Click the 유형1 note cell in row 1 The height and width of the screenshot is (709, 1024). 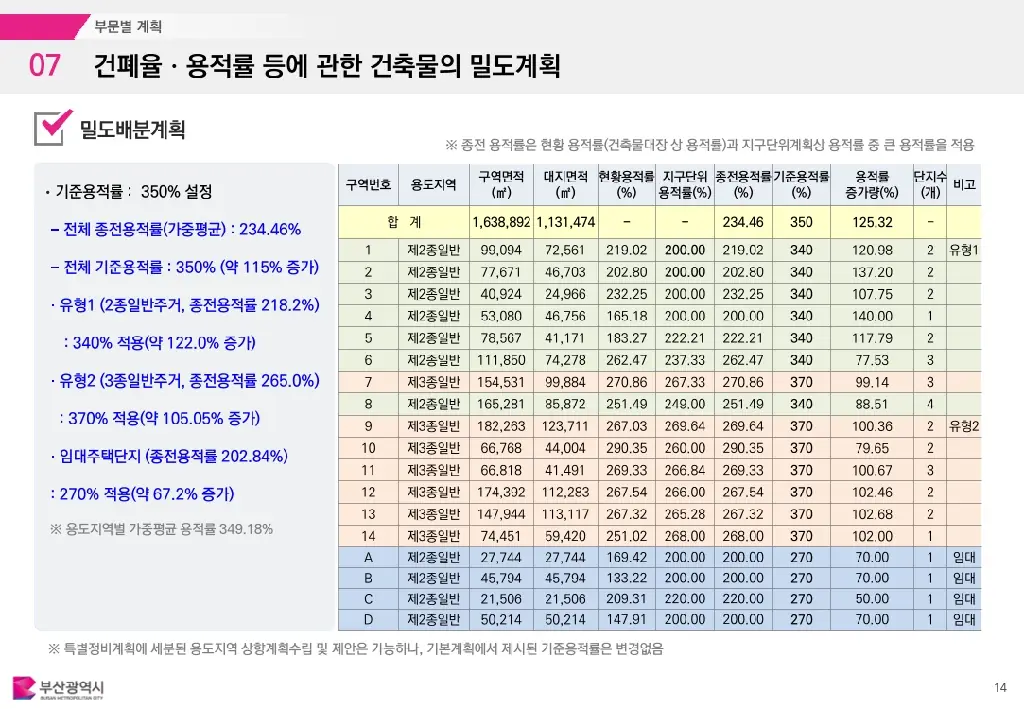pyautogui.click(x=964, y=250)
